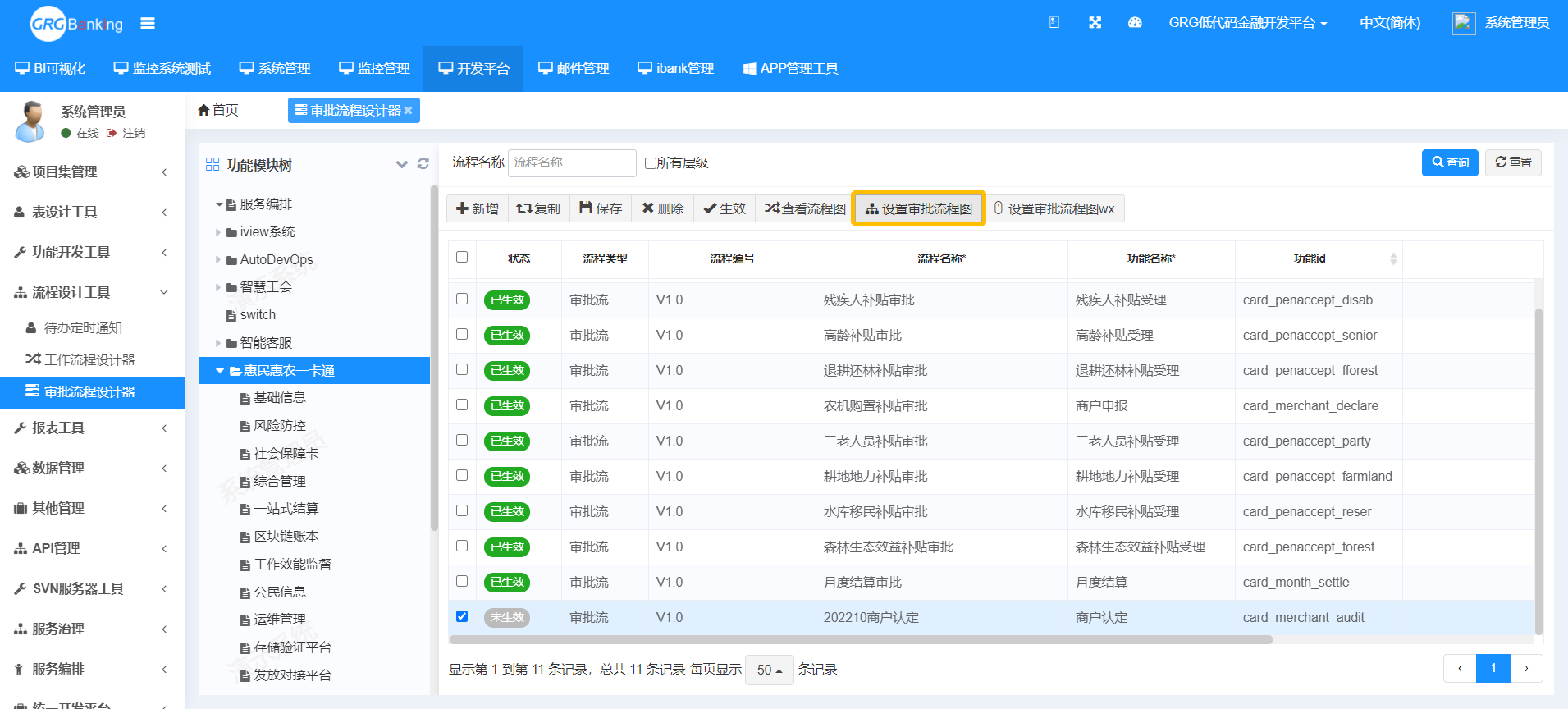This screenshot has width=1568, height=709.
Task: Go to next page arrow
Action: pyautogui.click(x=1526, y=669)
